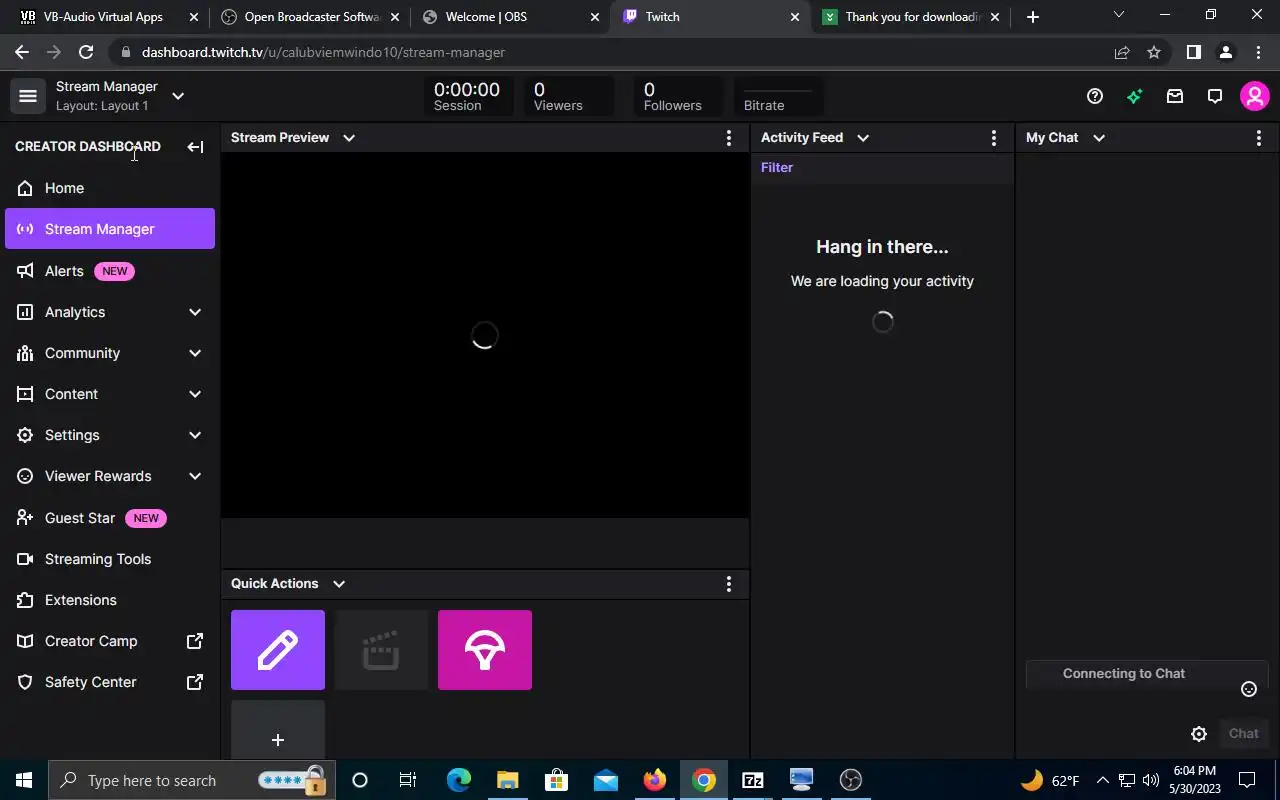Image resolution: width=1280 pixels, height=800 pixels.
Task: Open the Stream Preview panel dropdown
Action: coord(349,138)
